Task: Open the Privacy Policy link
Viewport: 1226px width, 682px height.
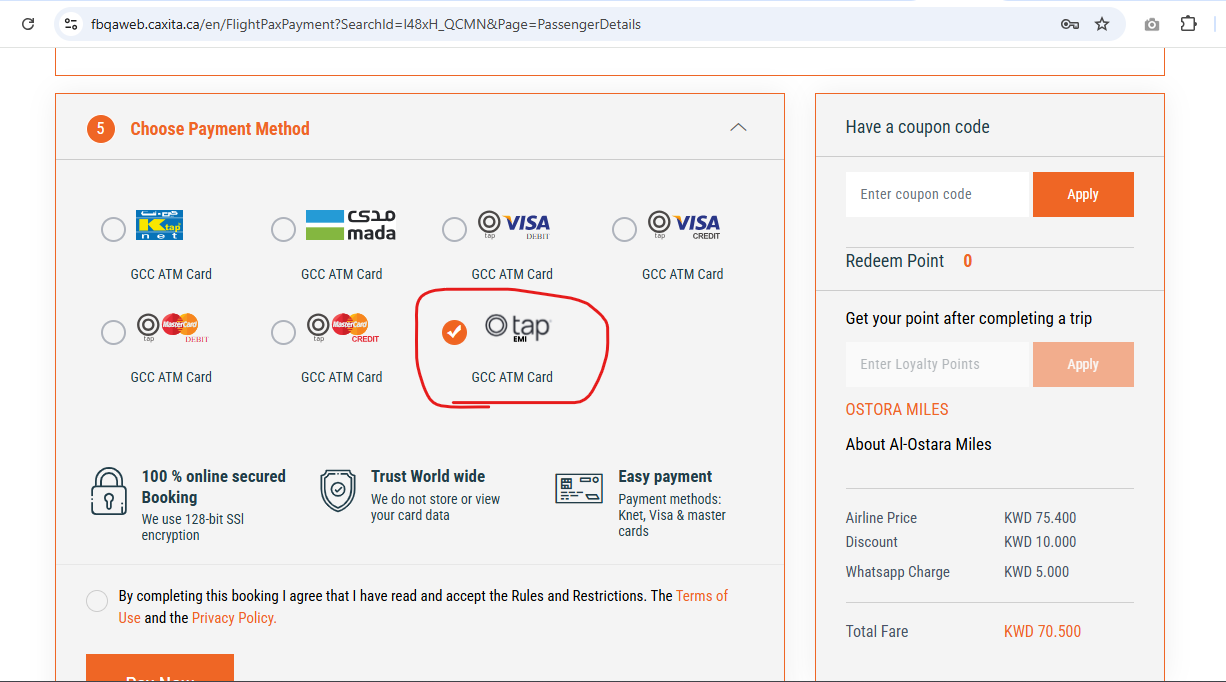Action: (x=234, y=618)
